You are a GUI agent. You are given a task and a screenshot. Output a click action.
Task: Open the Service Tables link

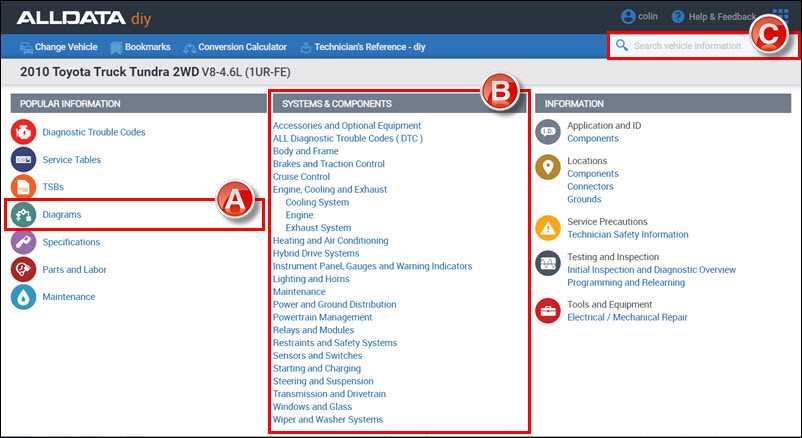pyautogui.click(x=72, y=160)
